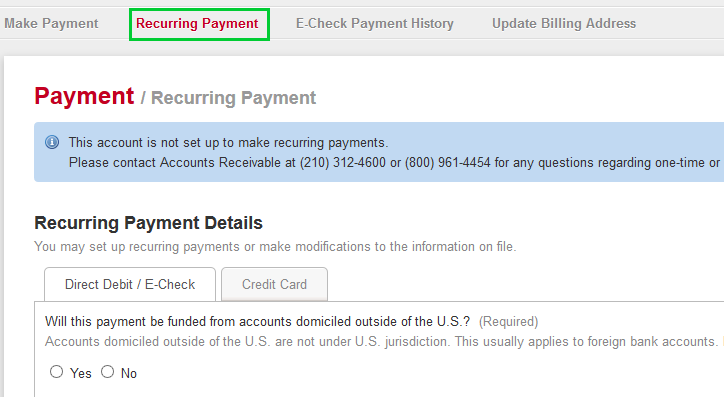
Task: Click the gray Recurring Payment breadcrumb text
Action: click(x=234, y=98)
